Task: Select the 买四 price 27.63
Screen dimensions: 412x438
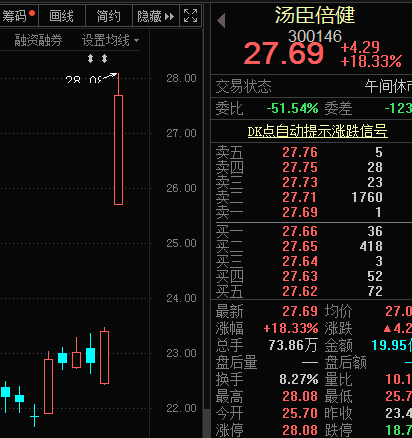Action: 300,276
